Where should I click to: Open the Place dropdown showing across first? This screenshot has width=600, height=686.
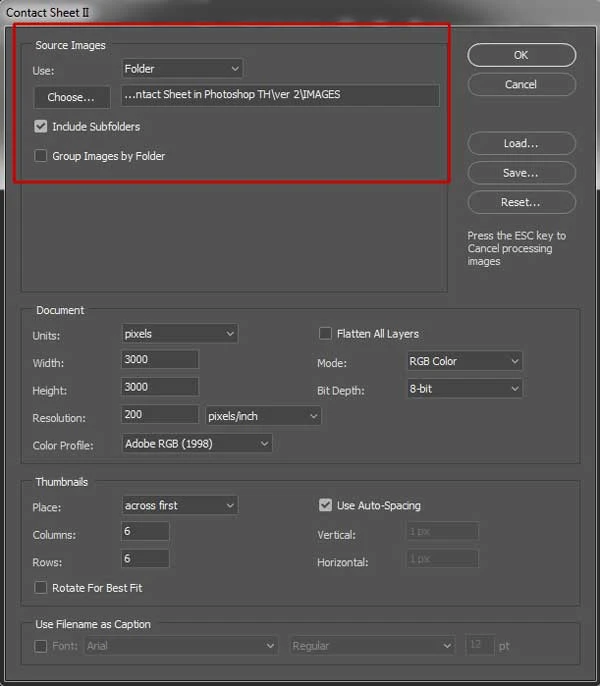[179, 505]
